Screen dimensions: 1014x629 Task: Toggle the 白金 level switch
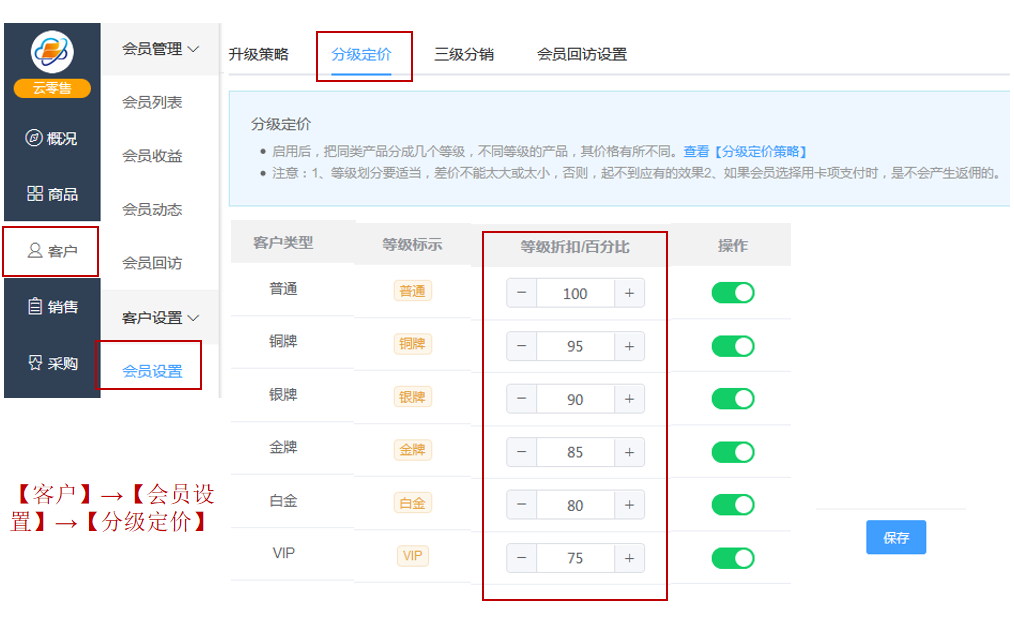click(x=733, y=505)
